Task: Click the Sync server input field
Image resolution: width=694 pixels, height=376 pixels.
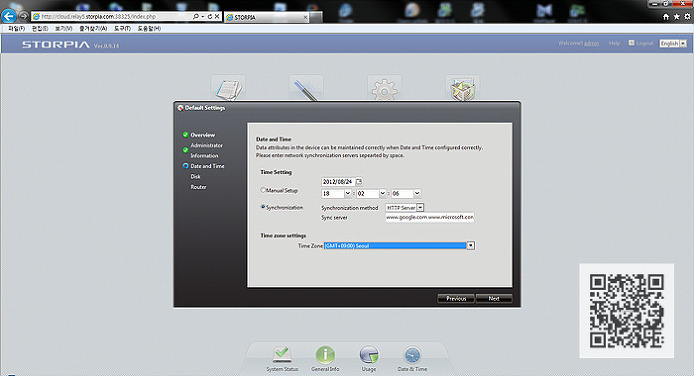Action: point(430,217)
